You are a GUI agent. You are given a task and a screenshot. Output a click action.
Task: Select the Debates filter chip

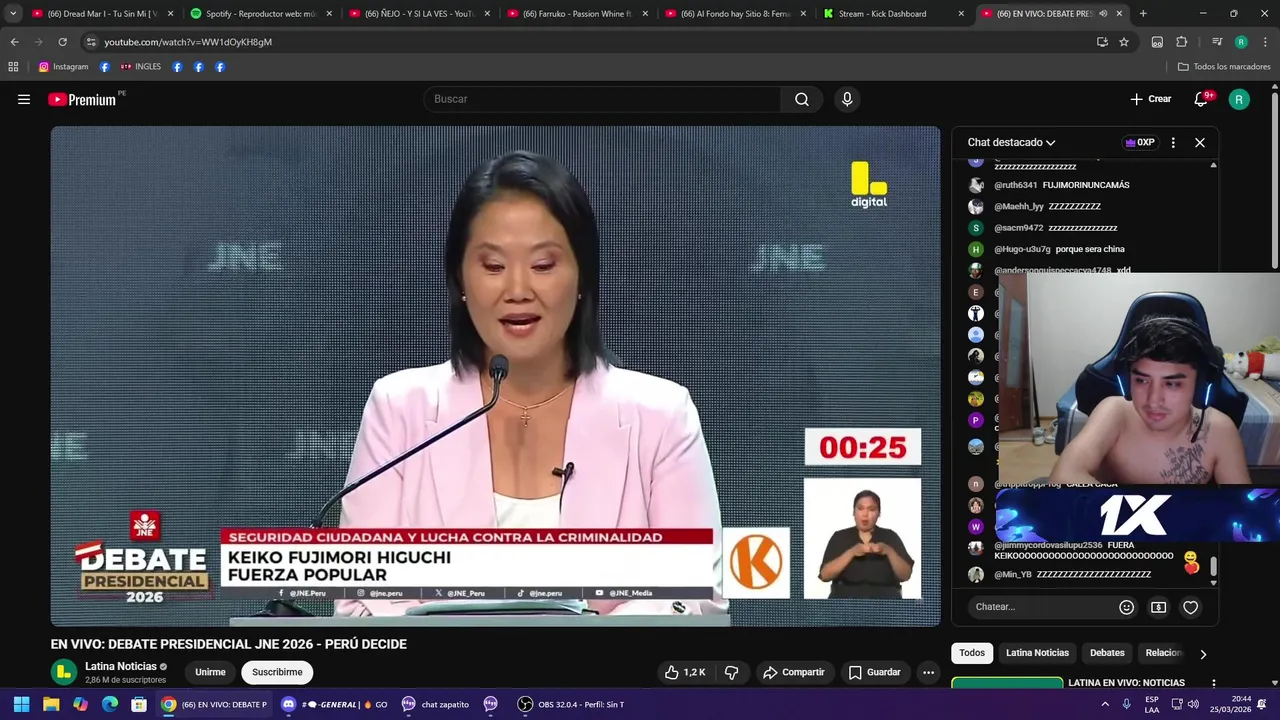(1107, 653)
